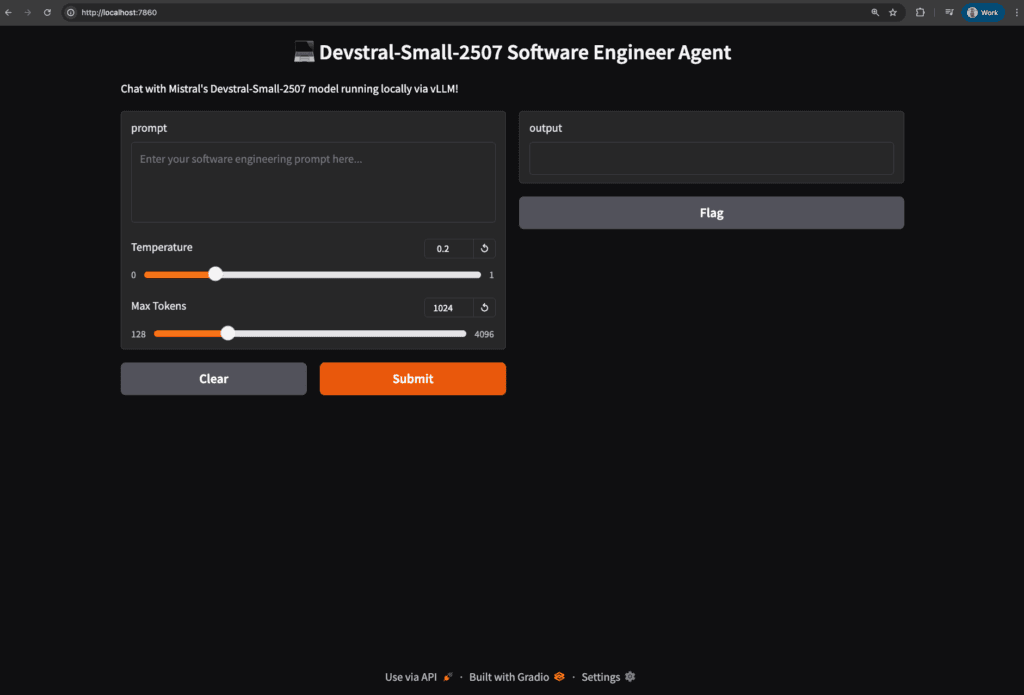Open the Work profile button
1024x695 pixels.
click(983, 12)
